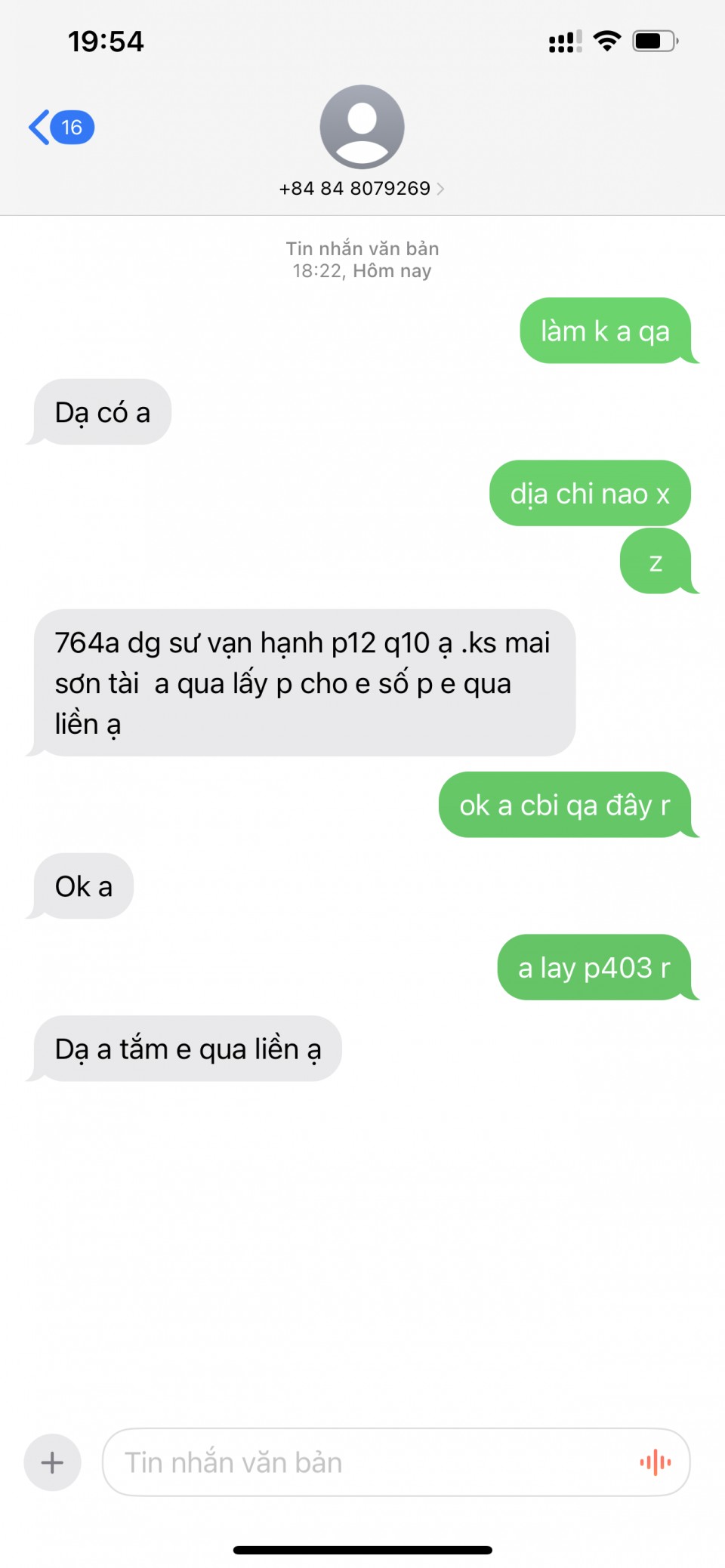
Task: Open phone number +84 84 8079269 header
Action: [x=355, y=189]
